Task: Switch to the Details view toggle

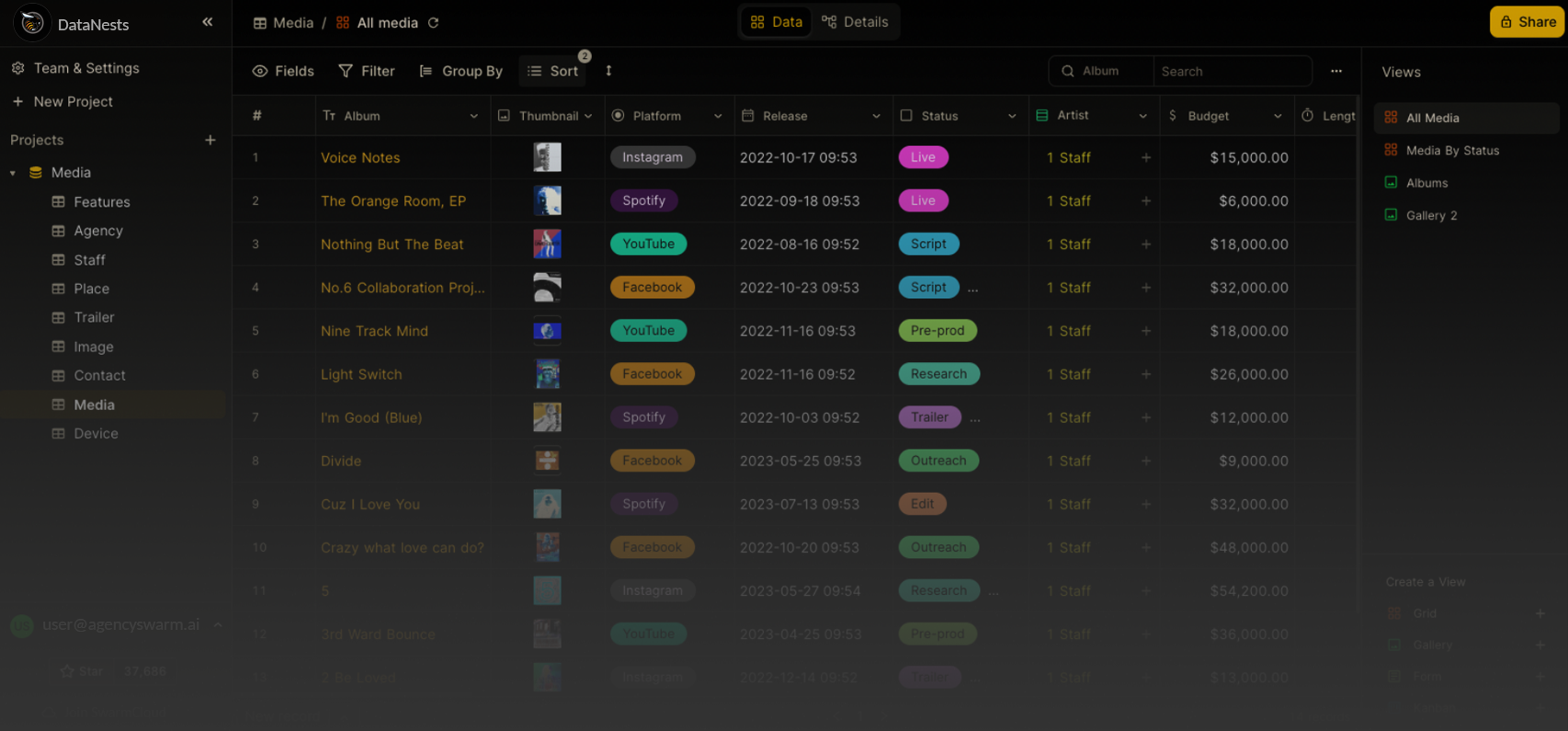Action: click(855, 22)
